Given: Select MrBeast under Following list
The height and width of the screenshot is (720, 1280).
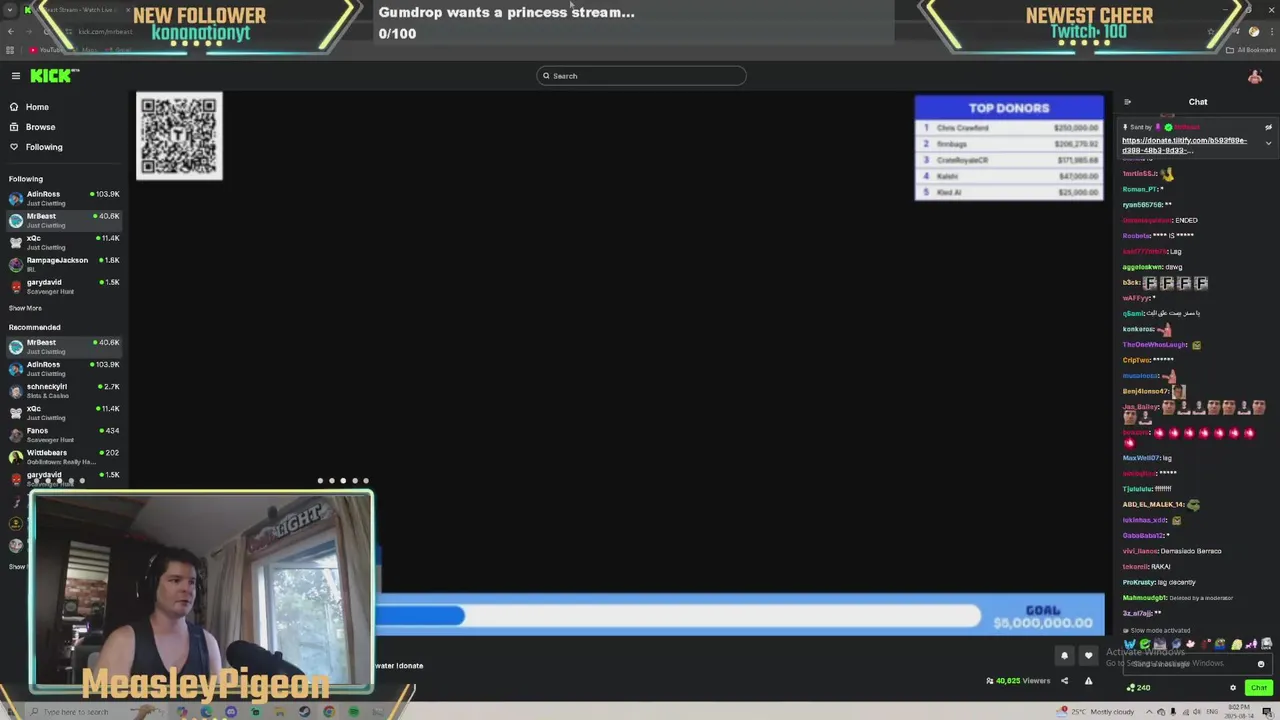Looking at the screenshot, I should [x=64, y=220].
